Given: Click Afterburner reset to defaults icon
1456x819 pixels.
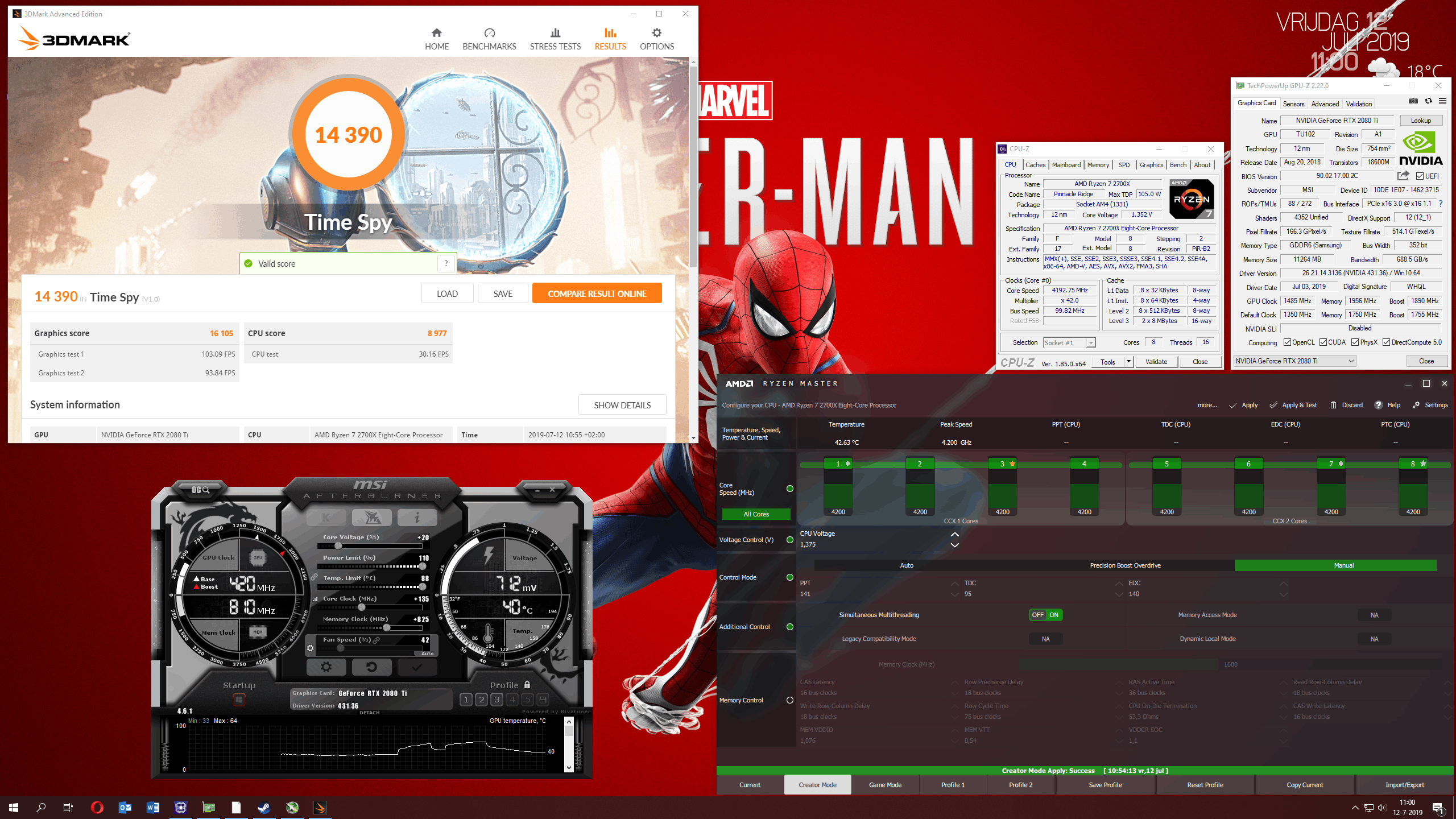Looking at the screenshot, I should pos(371,667).
